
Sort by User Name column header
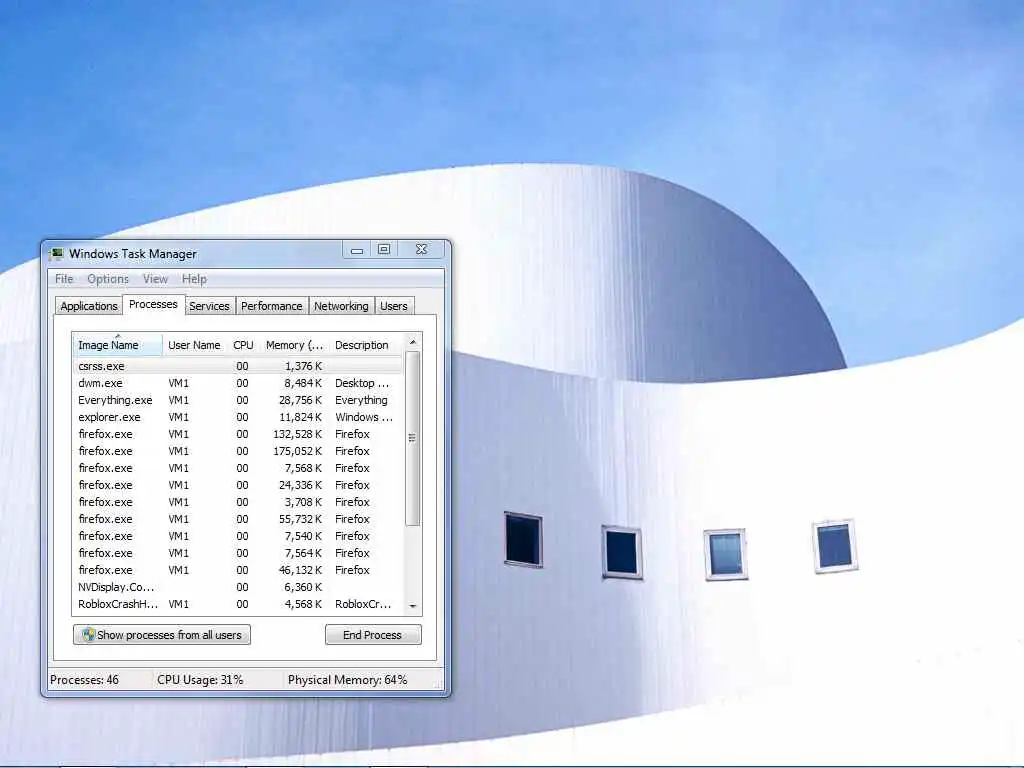[194, 345]
